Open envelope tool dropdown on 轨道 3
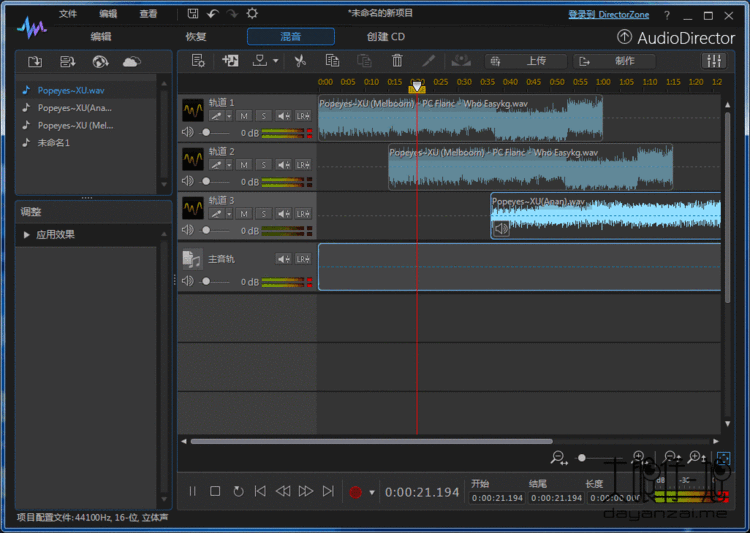This screenshot has height=533, width=750. pyautogui.click(x=229, y=214)
